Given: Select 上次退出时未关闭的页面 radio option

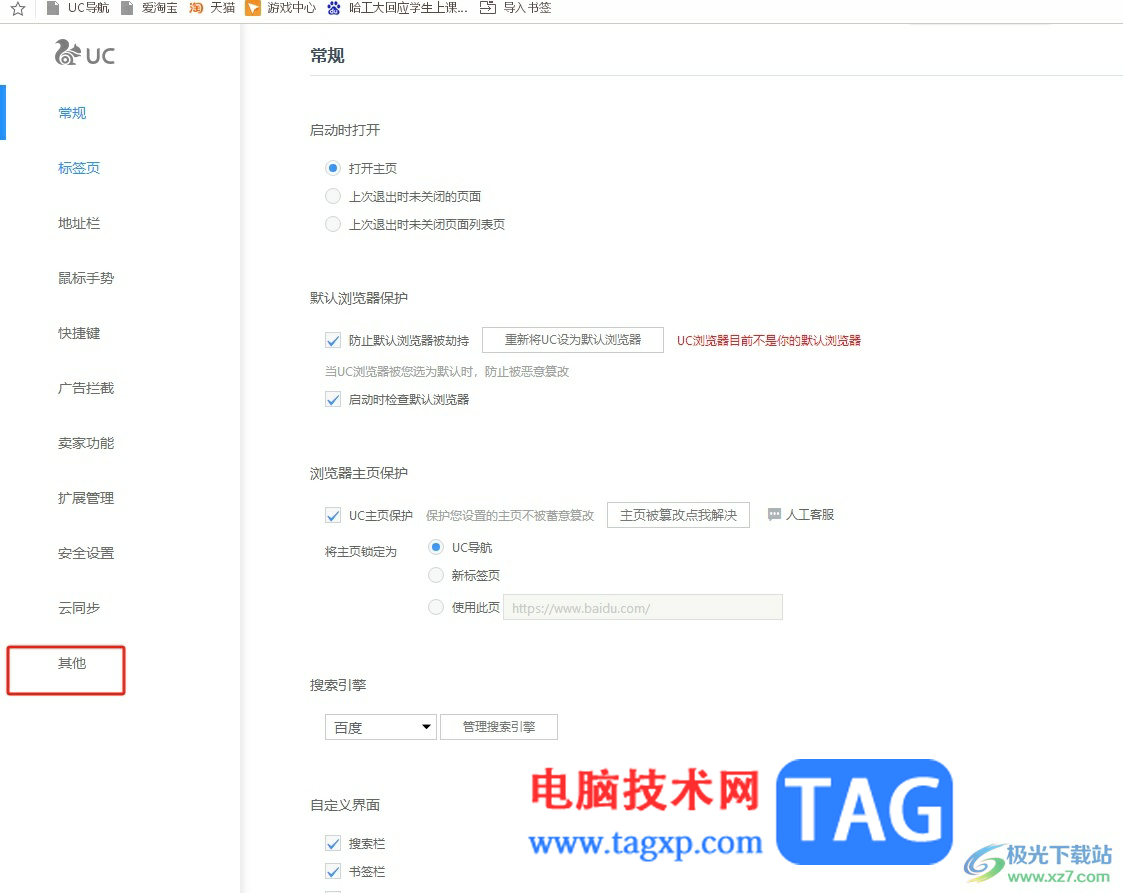Looking at the screenshot, I should click(333, 196).
